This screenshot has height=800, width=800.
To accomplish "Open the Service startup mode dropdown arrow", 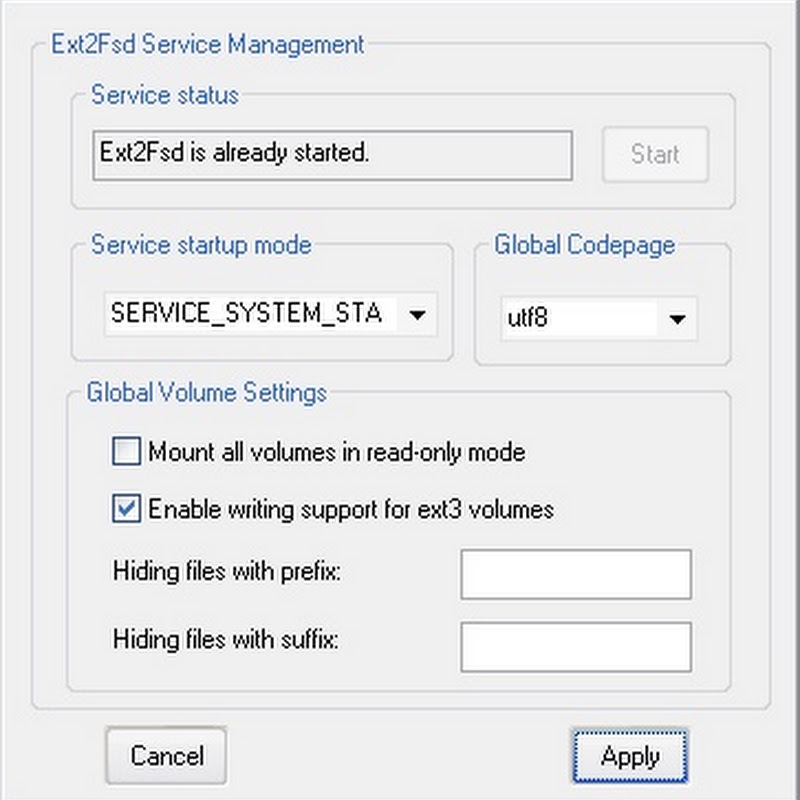I will [x=417, y=314].
